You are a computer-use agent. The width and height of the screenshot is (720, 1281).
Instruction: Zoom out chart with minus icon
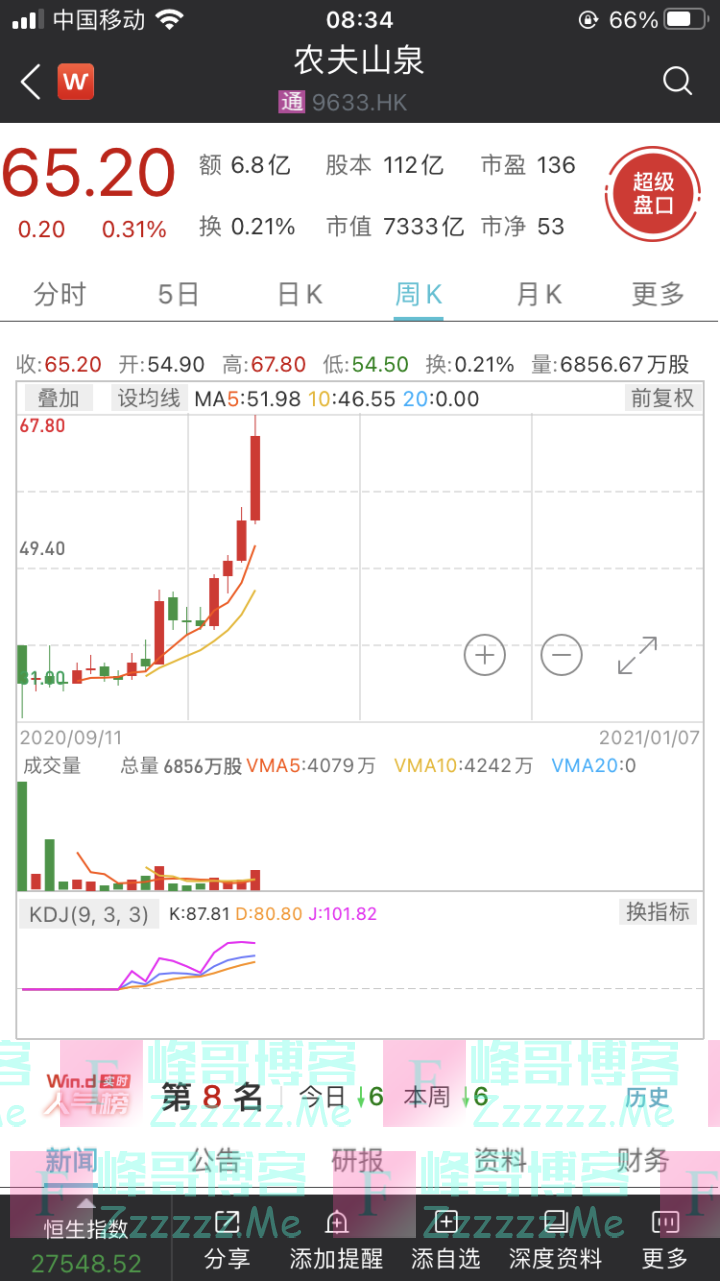pos(561,655)
